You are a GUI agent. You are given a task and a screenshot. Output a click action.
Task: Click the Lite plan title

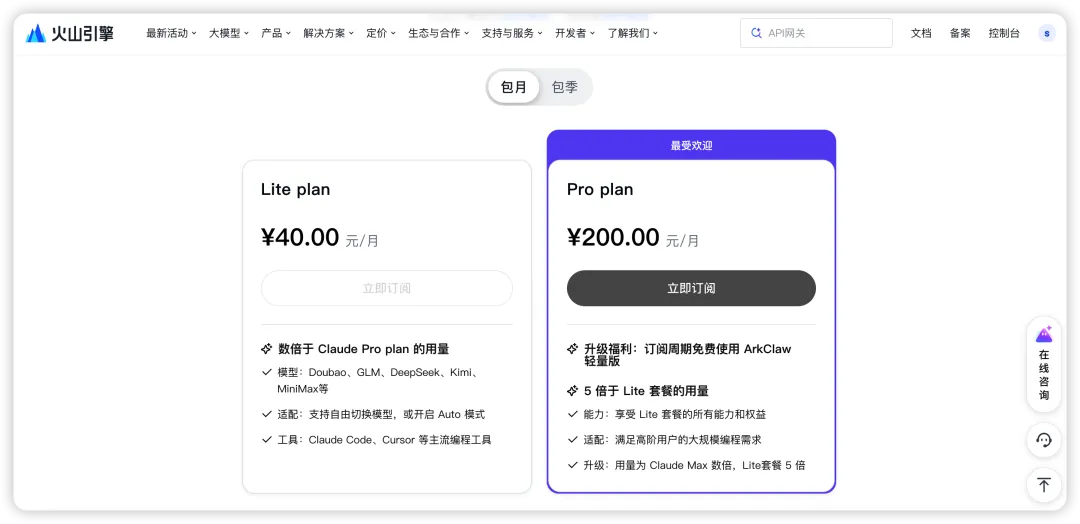(295, 189)
